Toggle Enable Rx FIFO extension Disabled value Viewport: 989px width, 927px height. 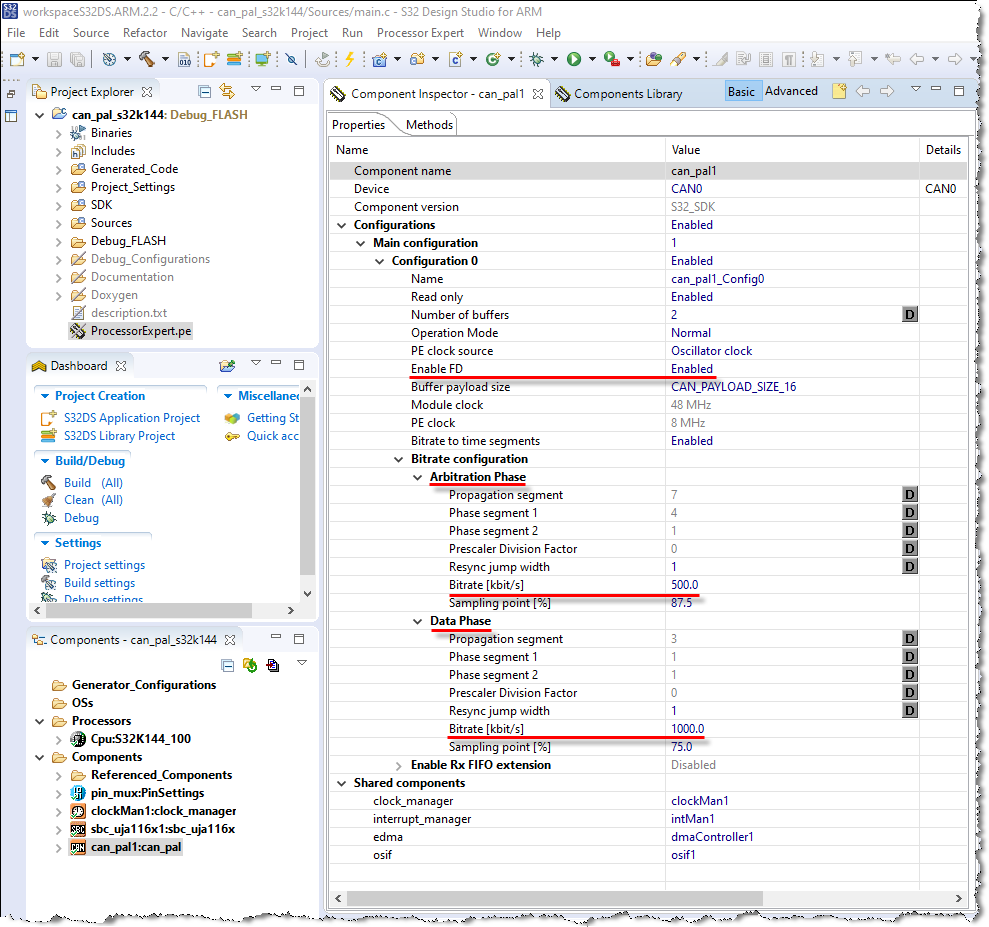tap(693, 765)
